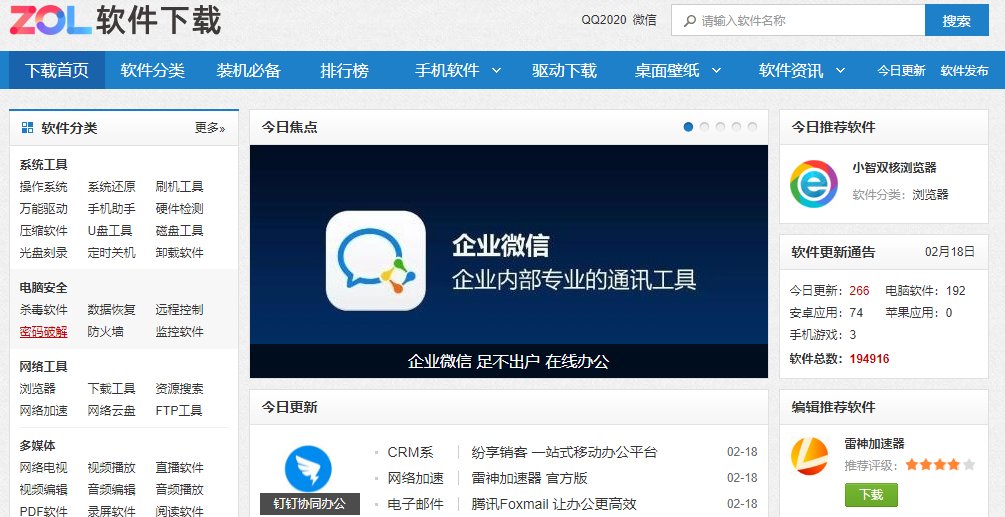
Task: Open the red 密码破解 link
Action: click(x=44, y=332)
